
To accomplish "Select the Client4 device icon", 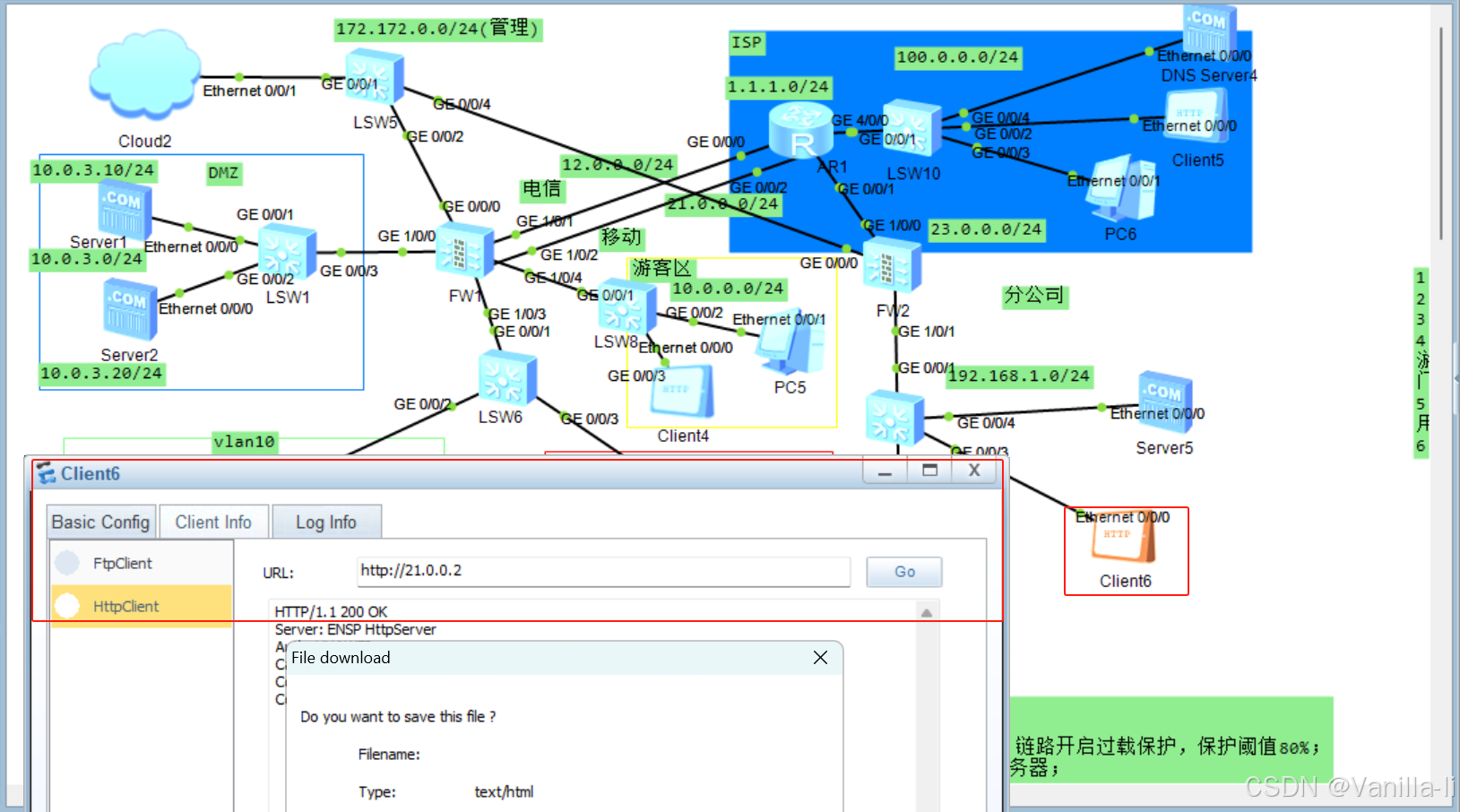I will 682,392.
